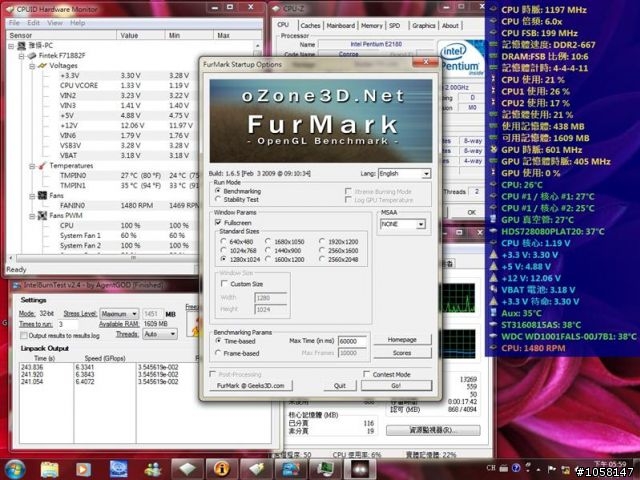Click memory usage history graph in Task Manager
The height and width of the screenshot is (480, 640).
pos(458,344)
